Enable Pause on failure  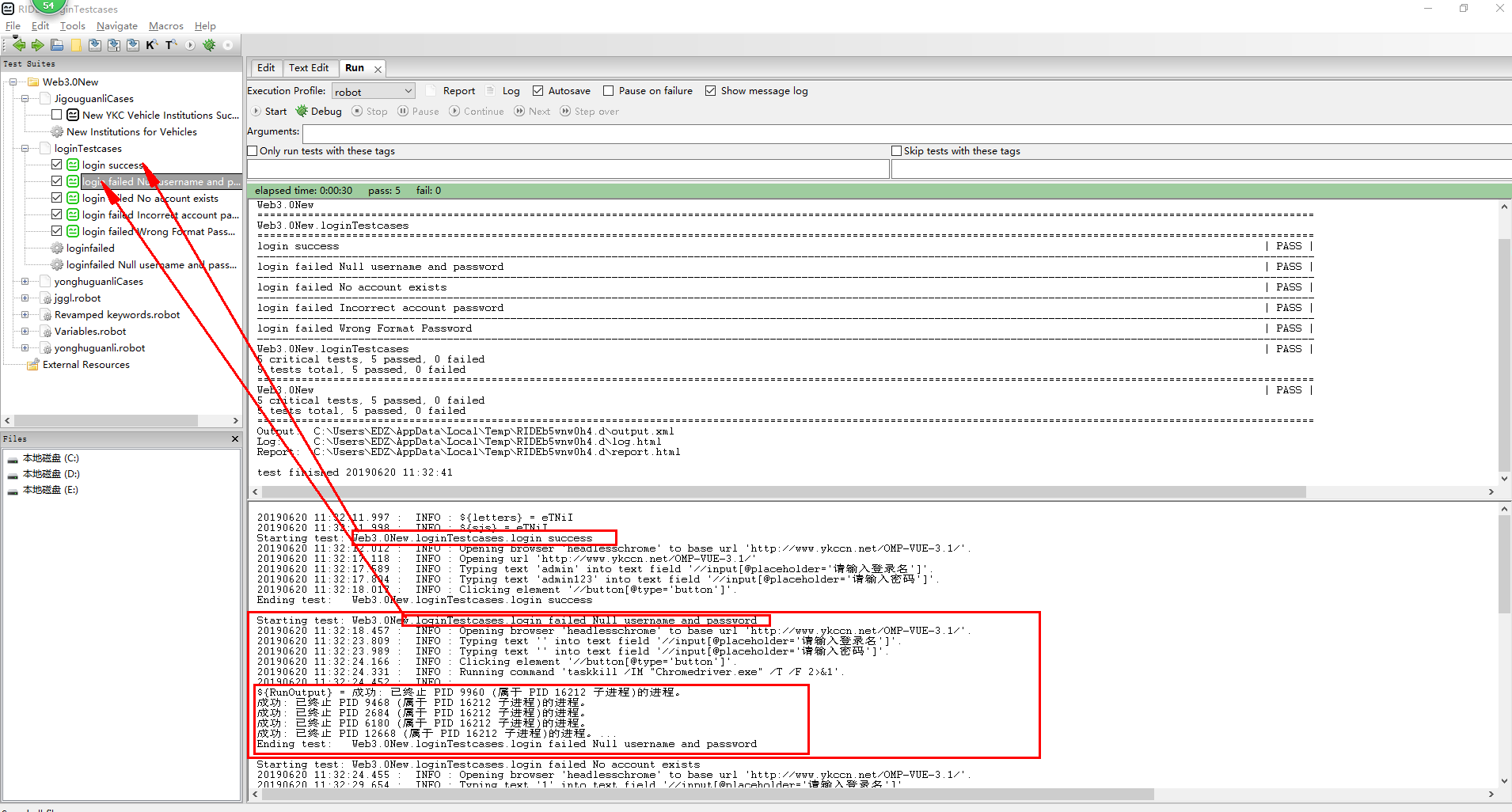pos(610,90)
